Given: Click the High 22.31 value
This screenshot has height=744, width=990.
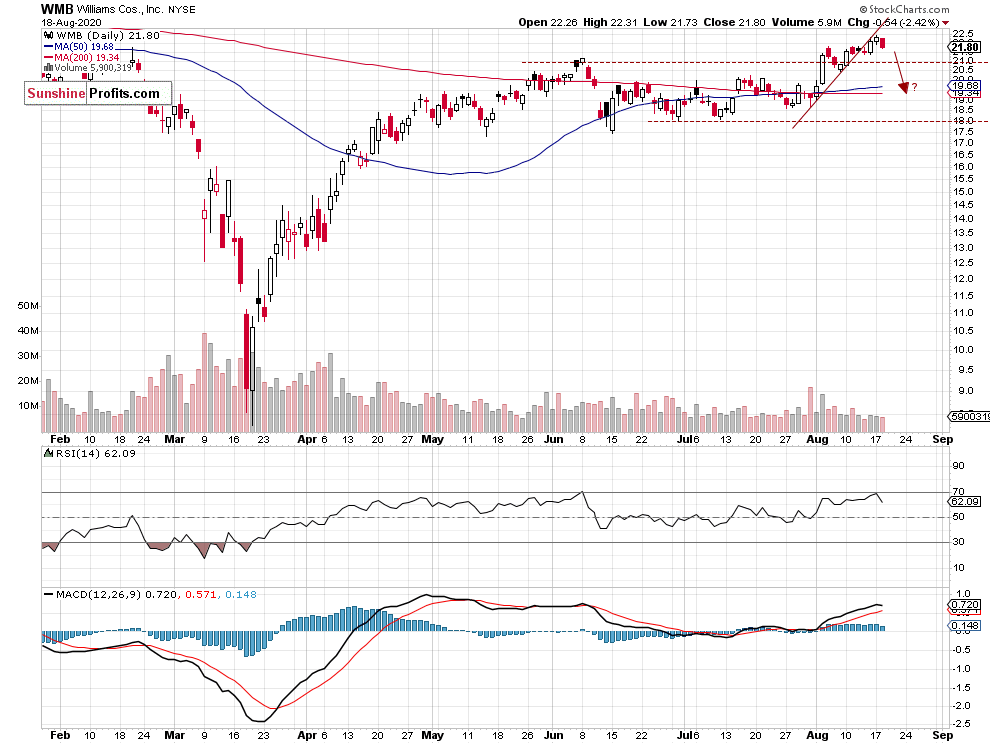Looking at the screenshot, I should [610, 22].
